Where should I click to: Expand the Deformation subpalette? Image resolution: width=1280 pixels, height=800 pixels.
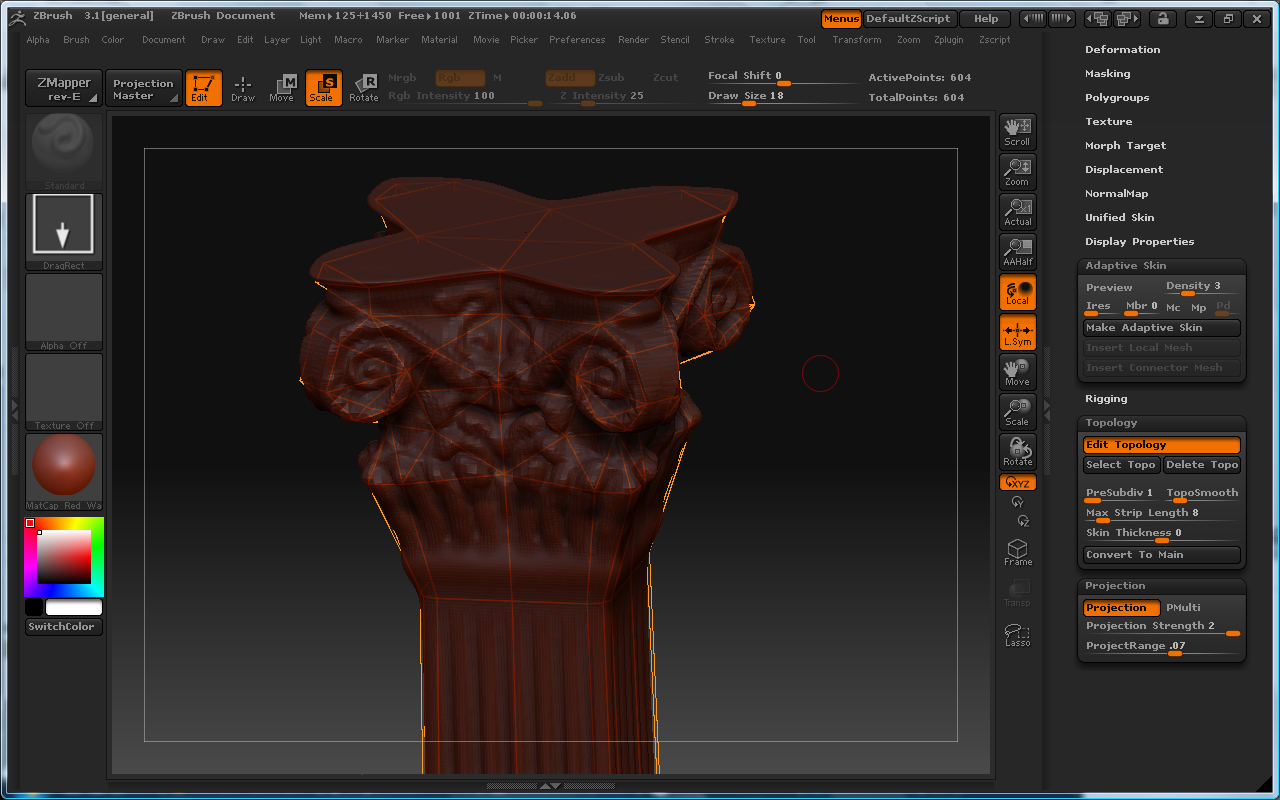(x=1122, y=49)
